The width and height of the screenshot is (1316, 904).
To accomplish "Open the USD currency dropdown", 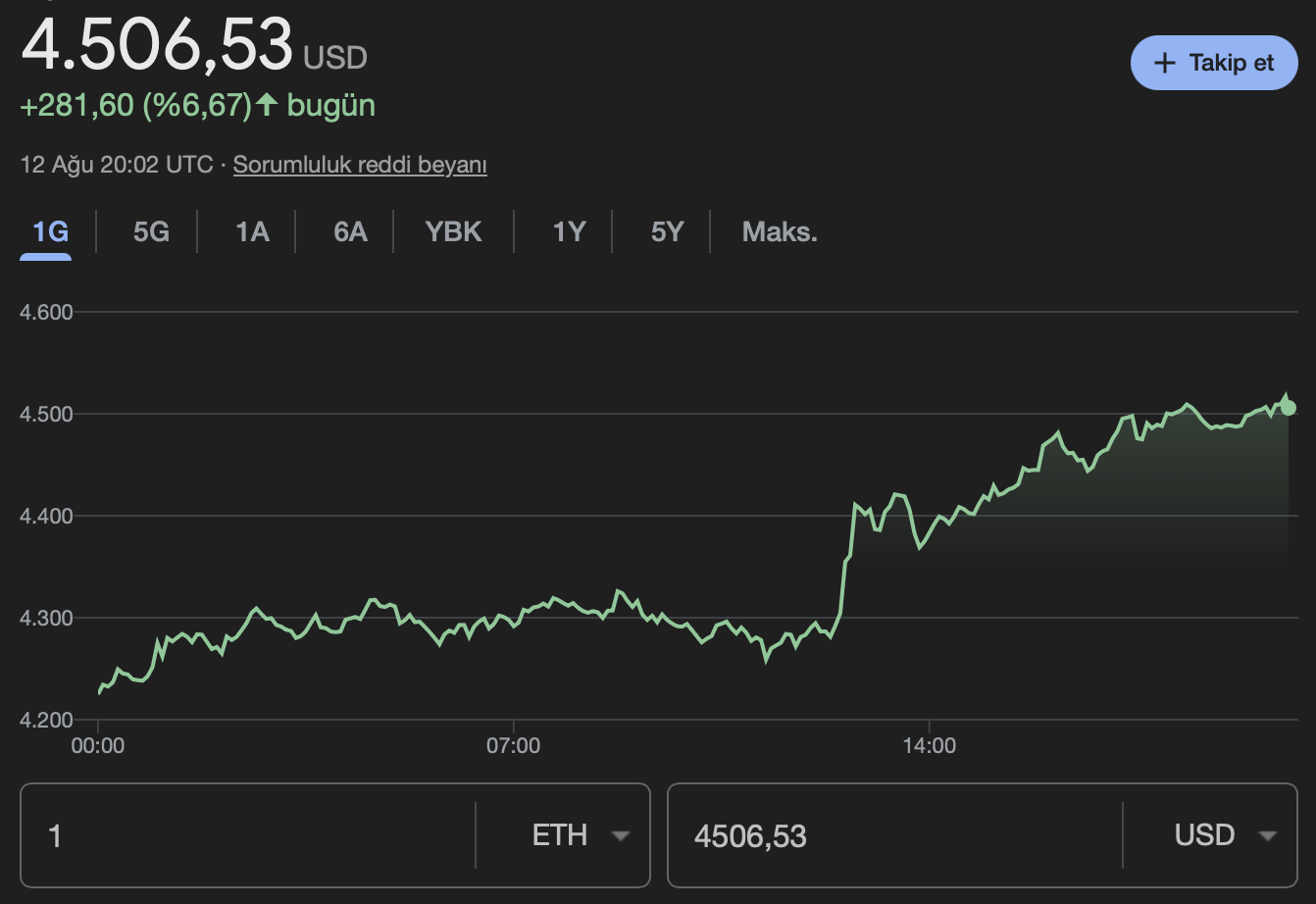I will (x=1226, y=835).
